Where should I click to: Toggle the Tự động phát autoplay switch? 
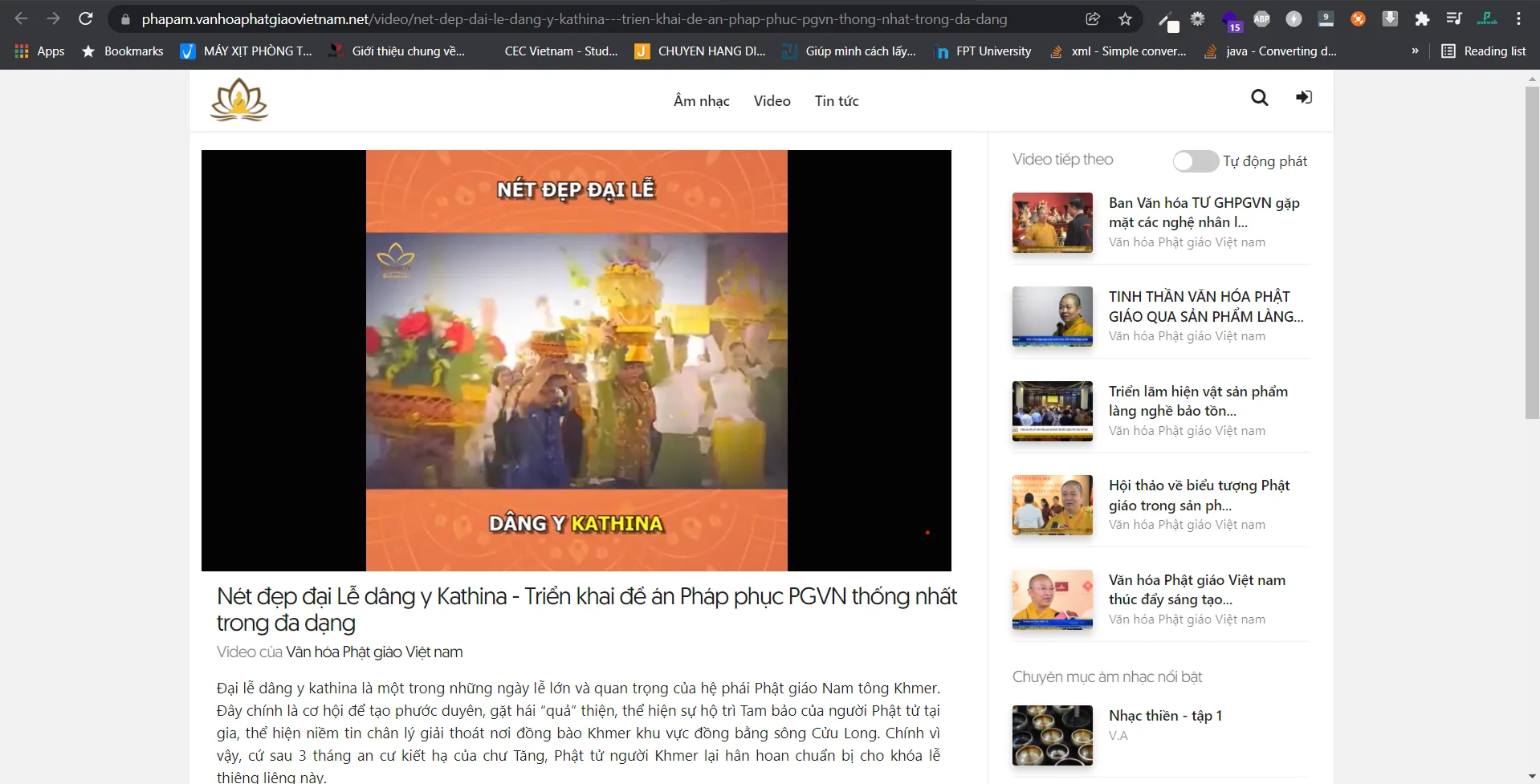point(1196,161)
